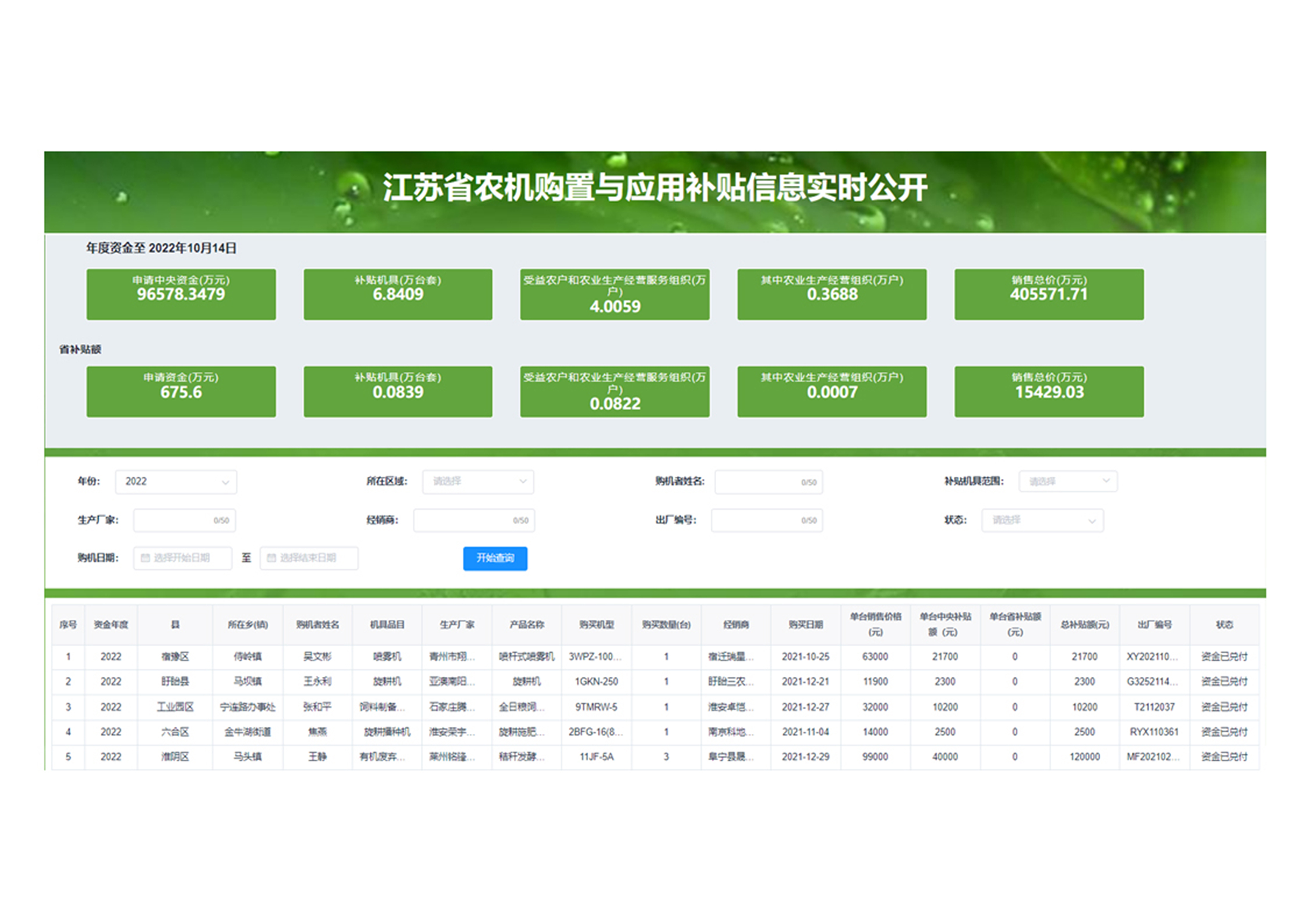Click the end-date calendar icon
The height and width of the screenshot is (924, 1307).
point(271,558)
